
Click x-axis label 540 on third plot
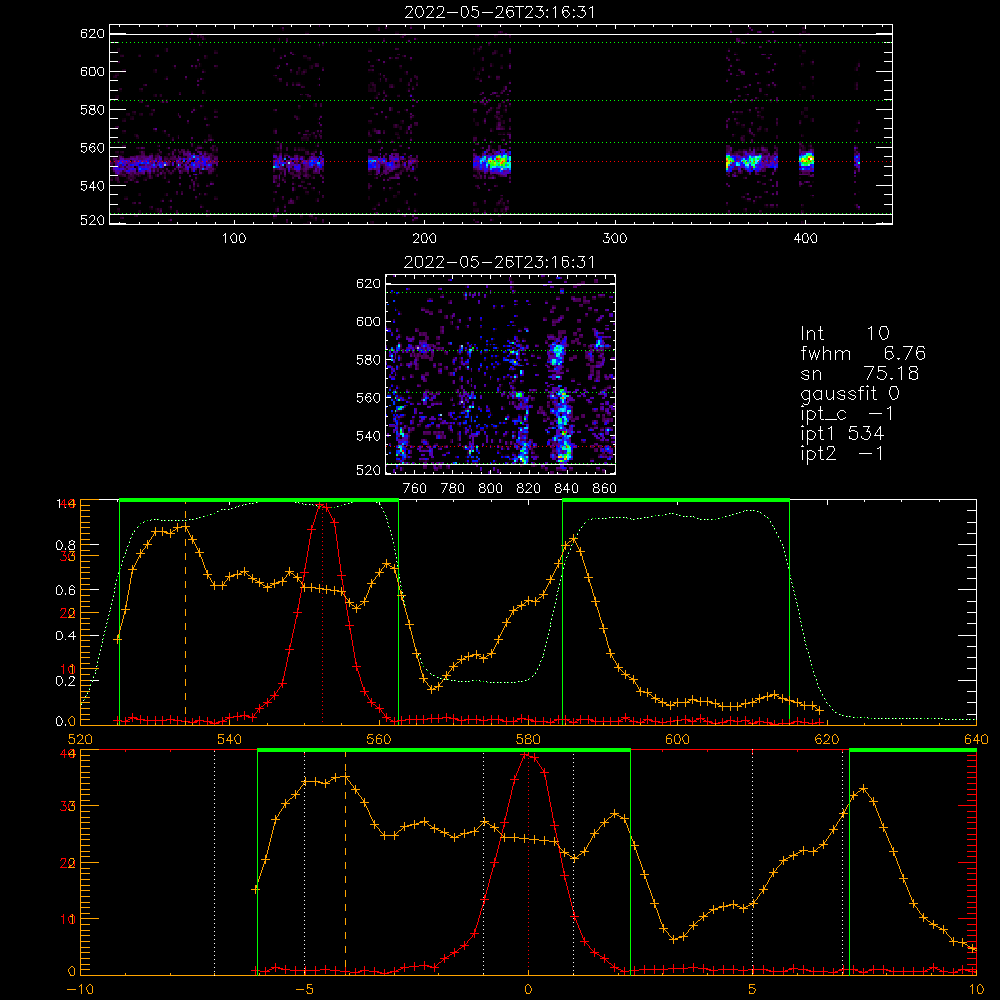(x=230, y=739)
